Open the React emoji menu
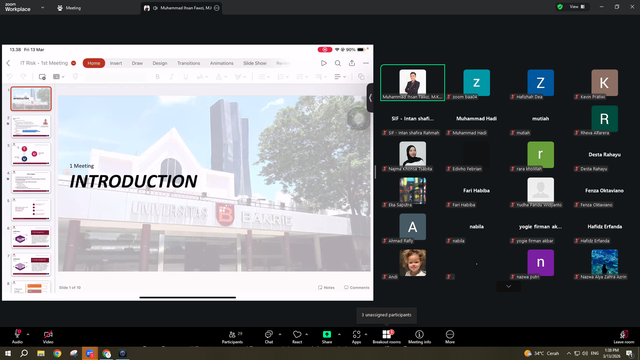Image resolution: width=640 pixels, height=360 pixels. point(297,337)
